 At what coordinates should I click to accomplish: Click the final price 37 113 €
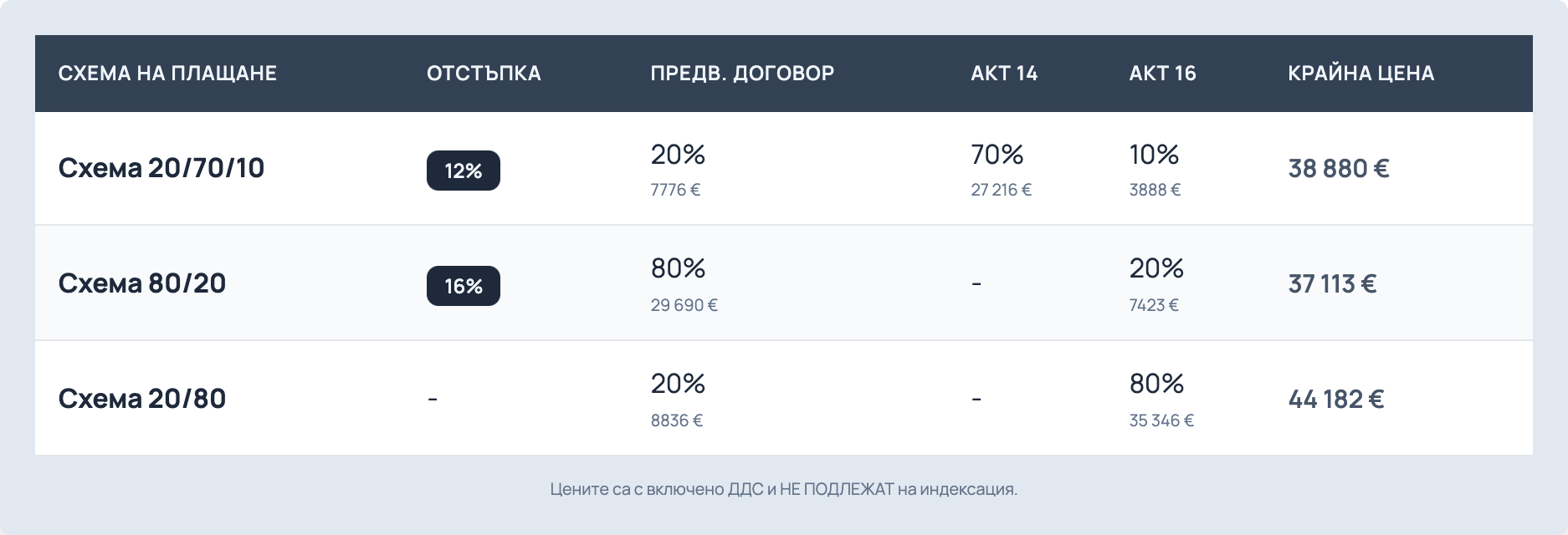[x=1332, y=284]
